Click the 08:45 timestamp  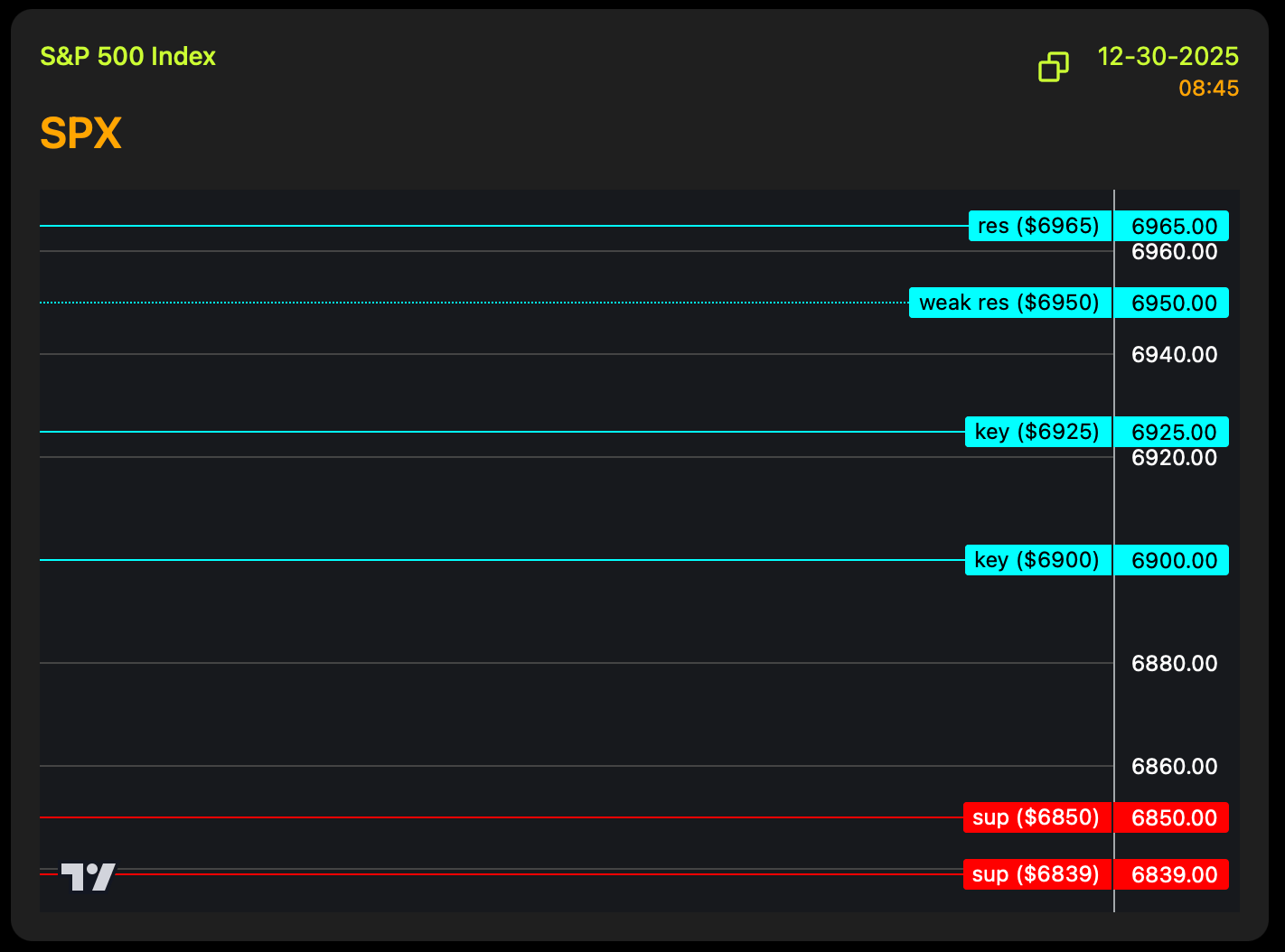pyautogui.click(x=1208, y=89)
